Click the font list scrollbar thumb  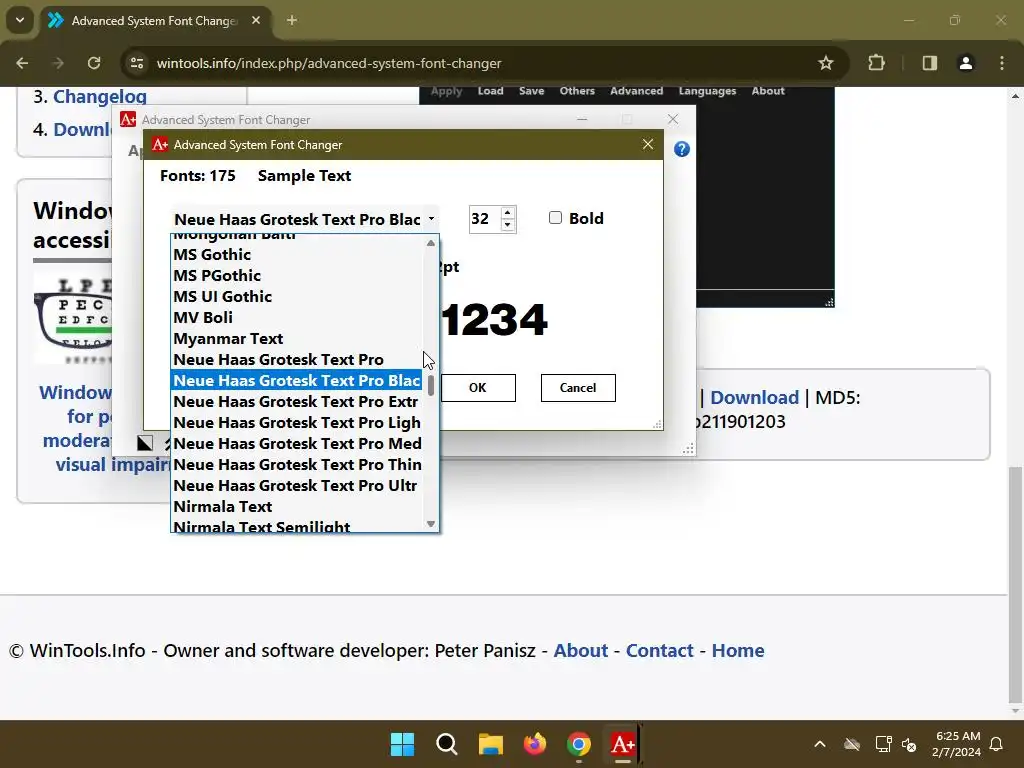[430, 385]
